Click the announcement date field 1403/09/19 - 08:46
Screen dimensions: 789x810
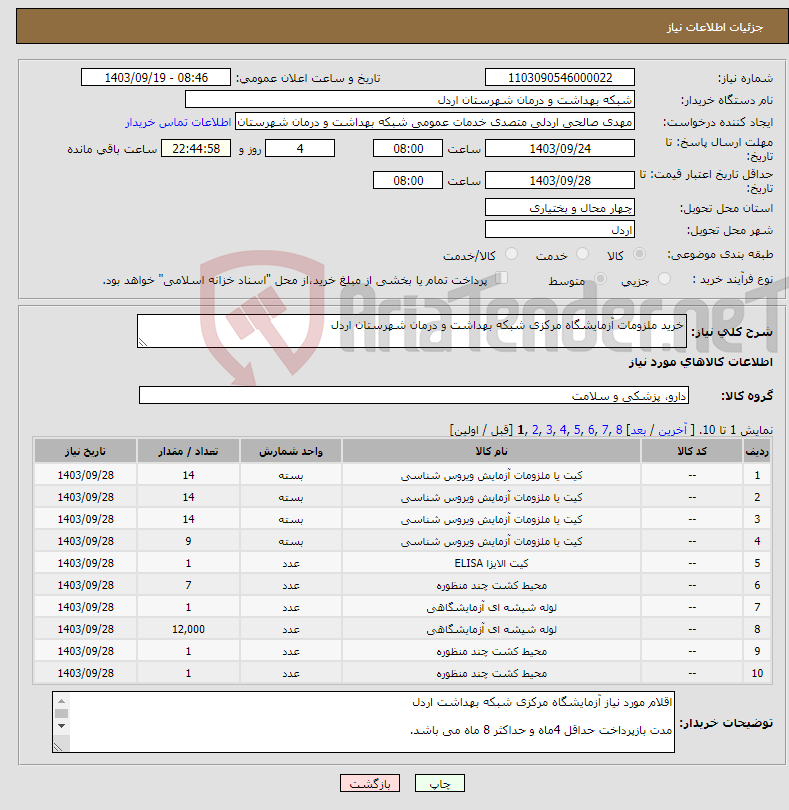point(156,77)
